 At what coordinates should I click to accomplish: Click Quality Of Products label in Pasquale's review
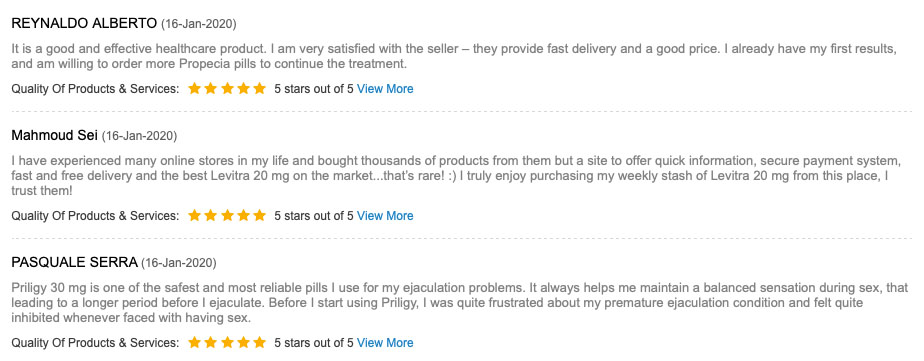click(95, 342)
